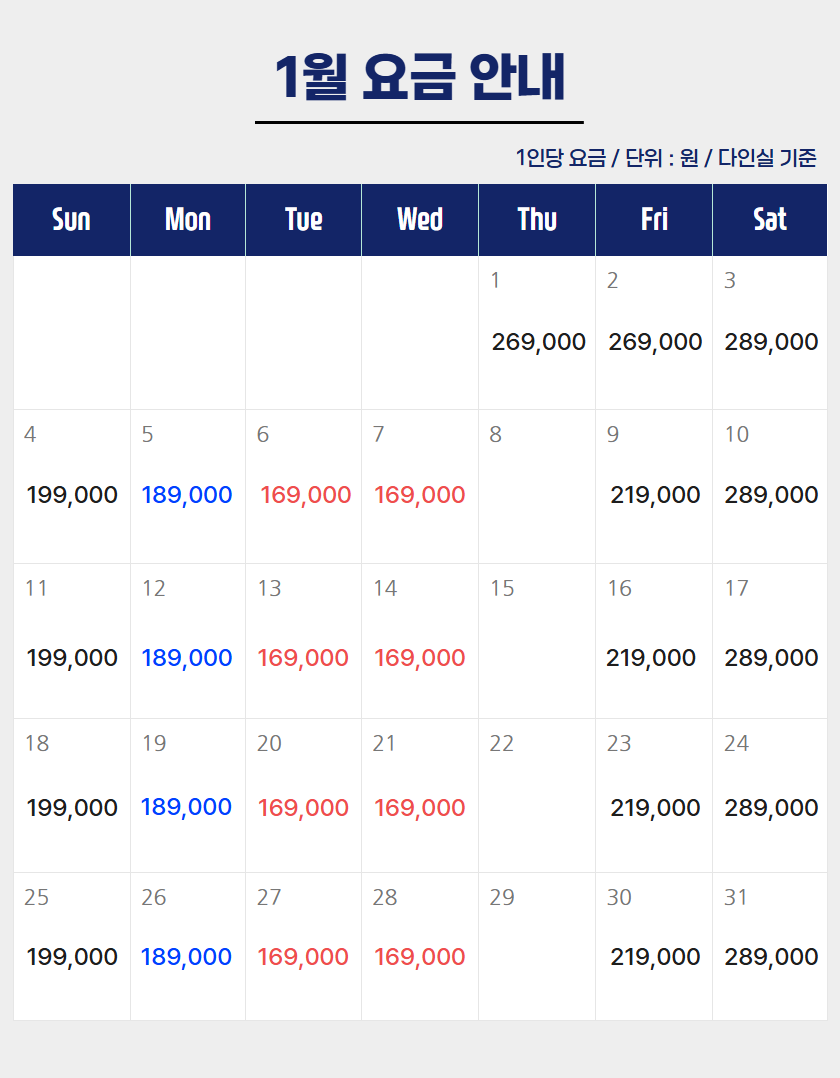840x1078 pixels.
Task: Select the 199,000 price on January 25
Action: 72,957
